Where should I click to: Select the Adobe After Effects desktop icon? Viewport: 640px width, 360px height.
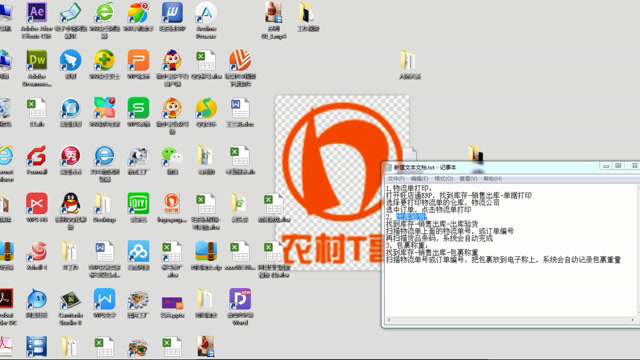point(37,19)
